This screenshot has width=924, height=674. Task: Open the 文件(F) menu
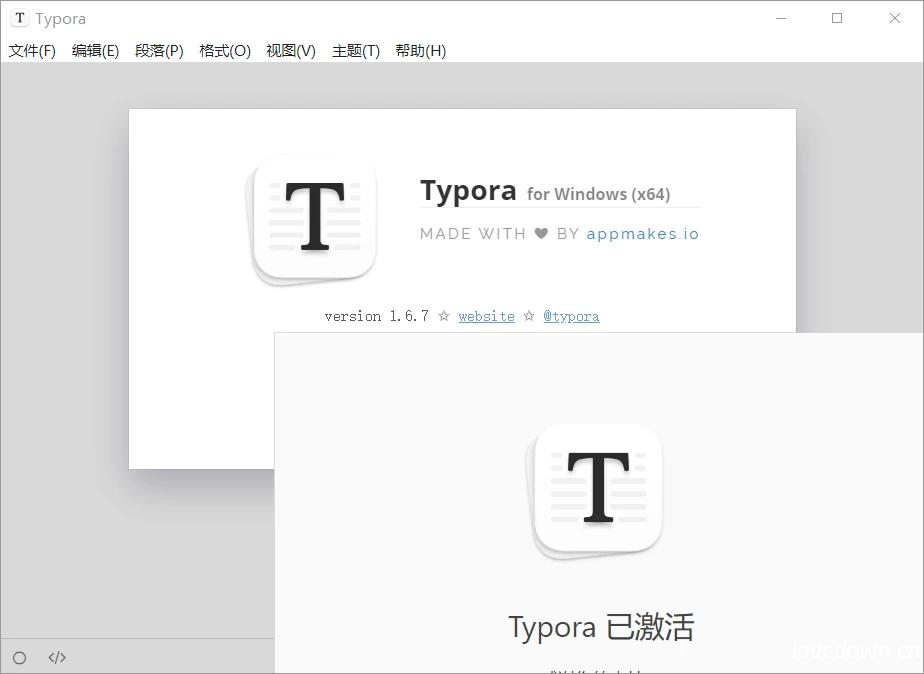pos(30,50)
